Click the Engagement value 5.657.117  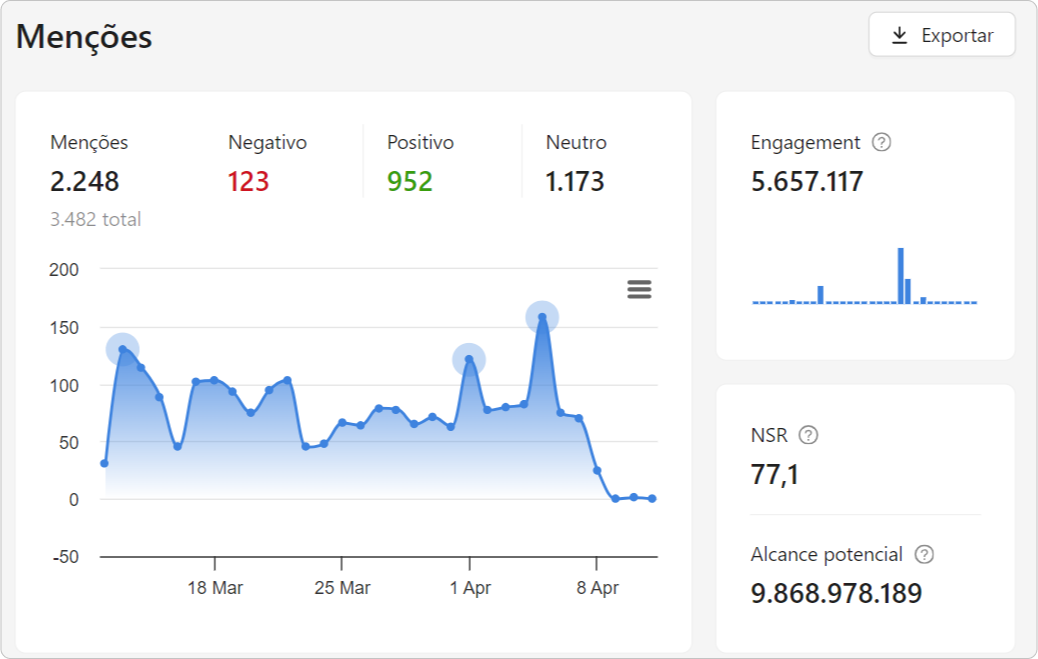[807, 181]
